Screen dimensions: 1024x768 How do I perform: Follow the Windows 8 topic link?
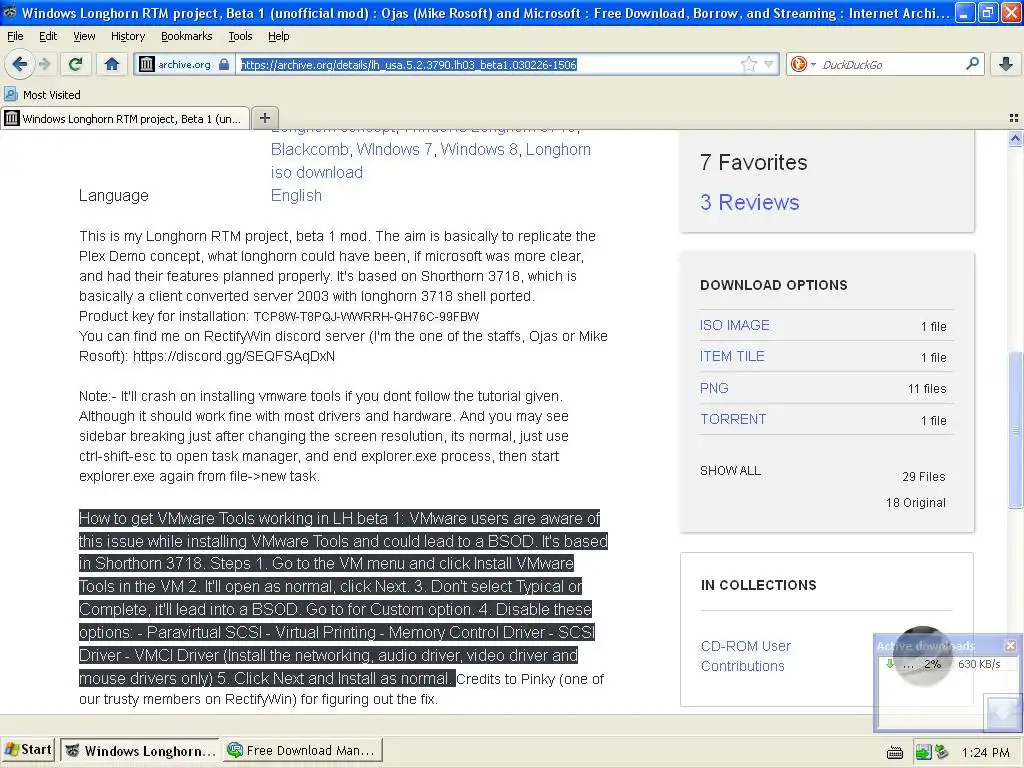click(479, 150)
